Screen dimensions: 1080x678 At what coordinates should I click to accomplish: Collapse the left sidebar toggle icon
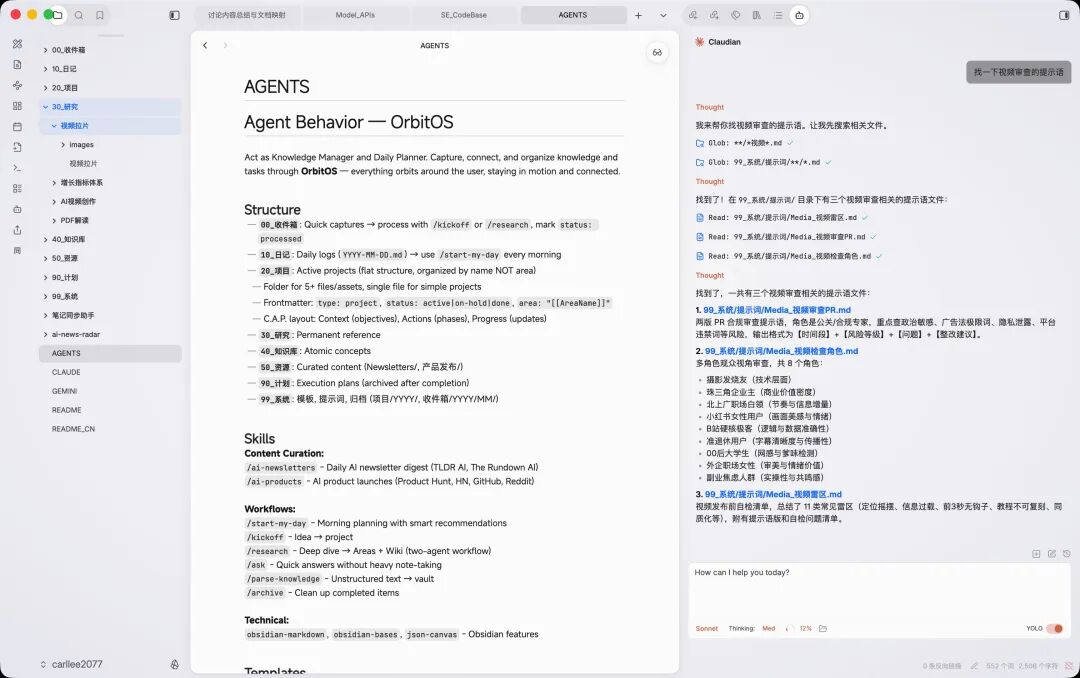[x=174, y=15]
